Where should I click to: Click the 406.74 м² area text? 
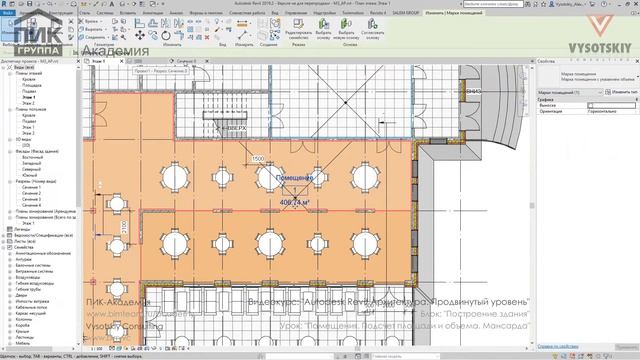(x=294, y=202)
